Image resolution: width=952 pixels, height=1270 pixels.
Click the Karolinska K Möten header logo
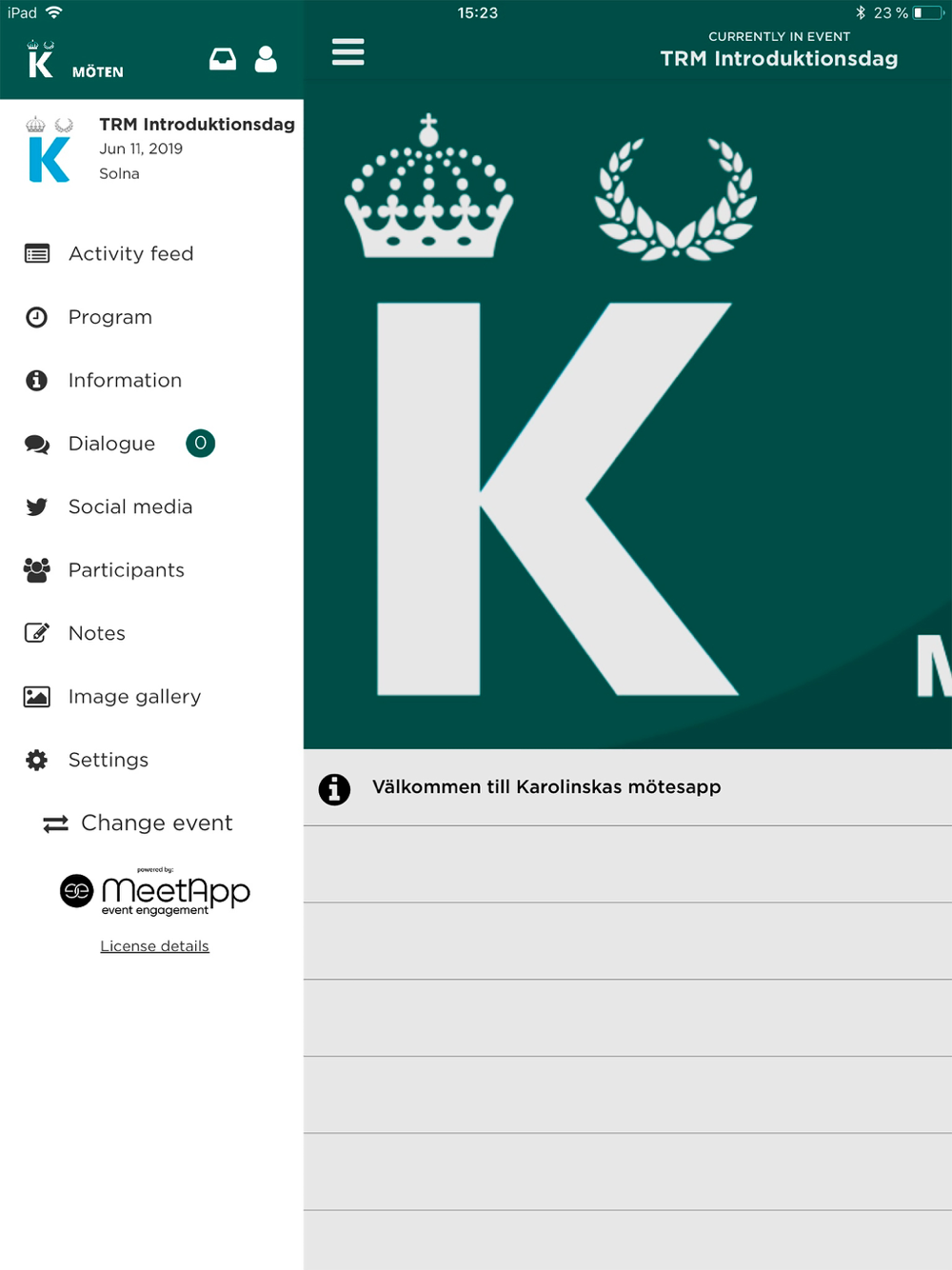pyautogui.click(x=75, y=61)
